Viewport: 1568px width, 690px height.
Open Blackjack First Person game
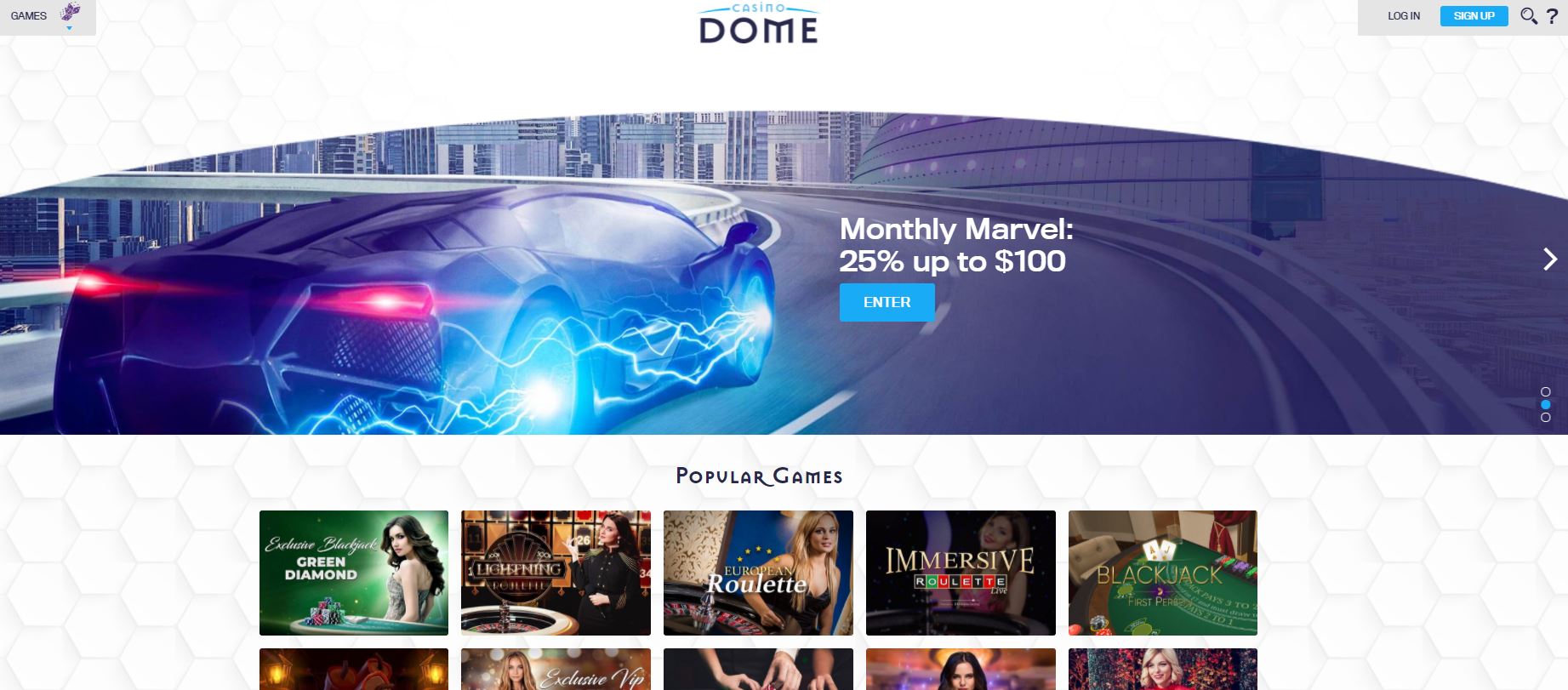tap(1163, 573)
